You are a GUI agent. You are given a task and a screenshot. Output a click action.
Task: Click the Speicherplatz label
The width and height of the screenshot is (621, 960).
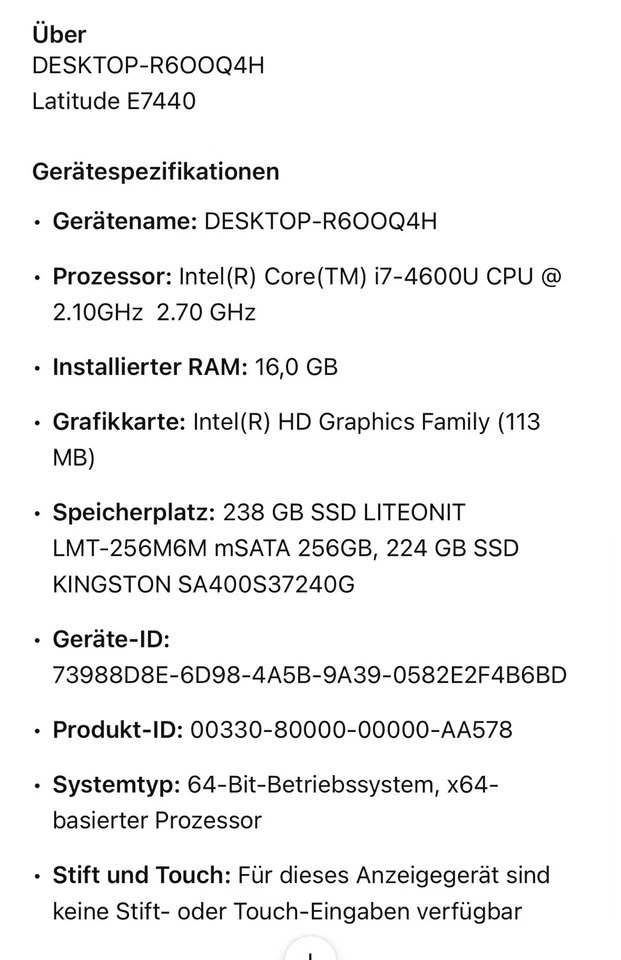coord(133,513)
